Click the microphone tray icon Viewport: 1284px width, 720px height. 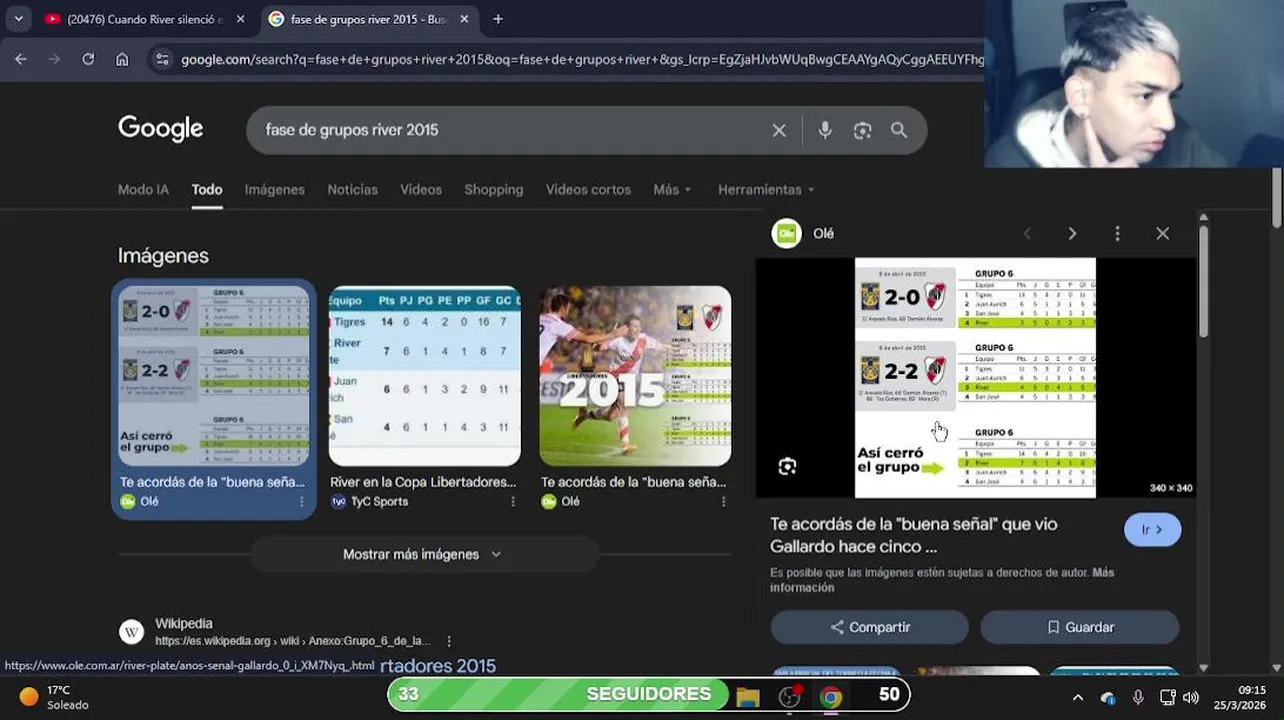click(x=1138, y=697)
